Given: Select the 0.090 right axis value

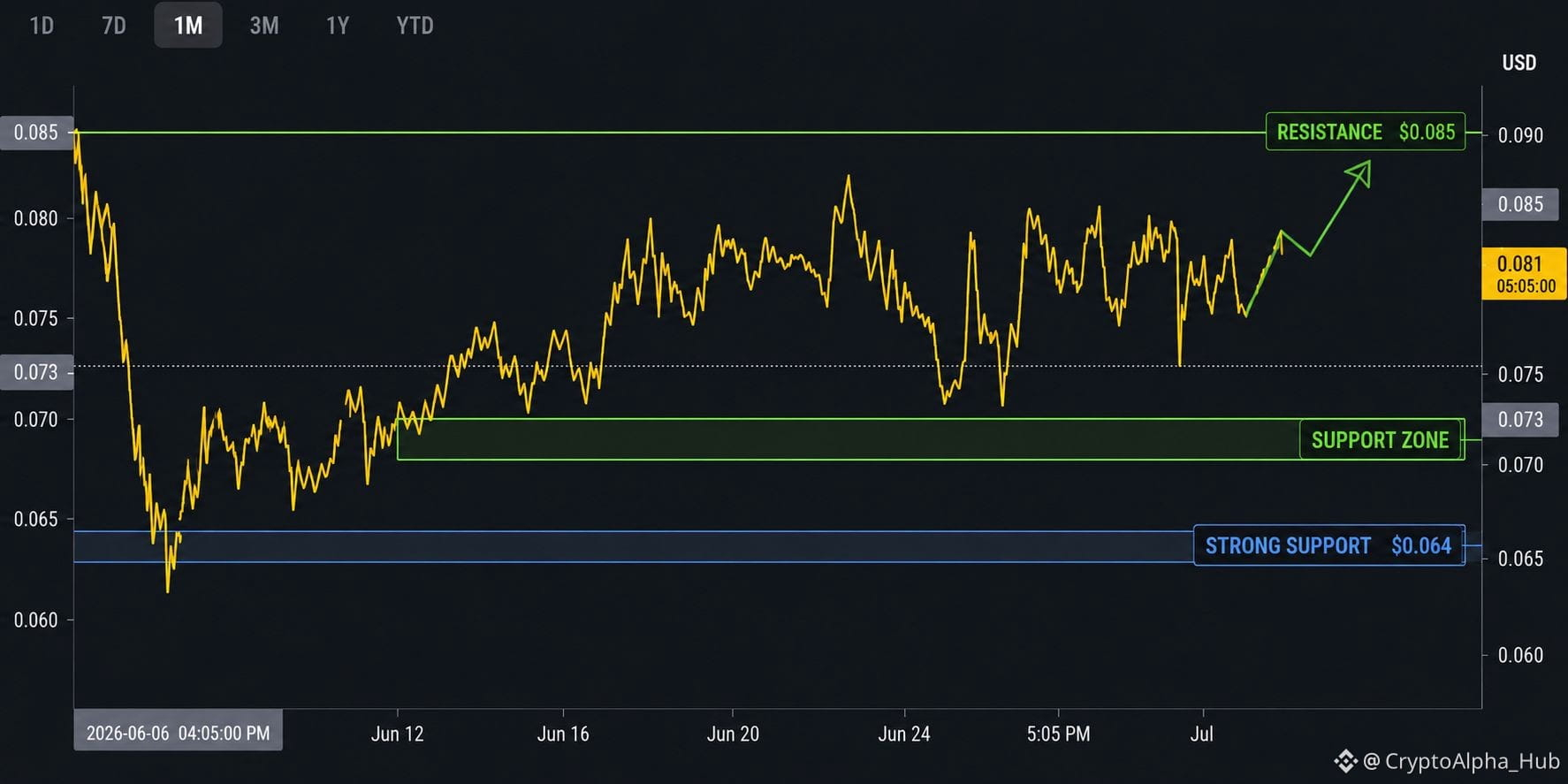Looking at the screenshot, I should pyautogui.click(x=1520, y=135).
